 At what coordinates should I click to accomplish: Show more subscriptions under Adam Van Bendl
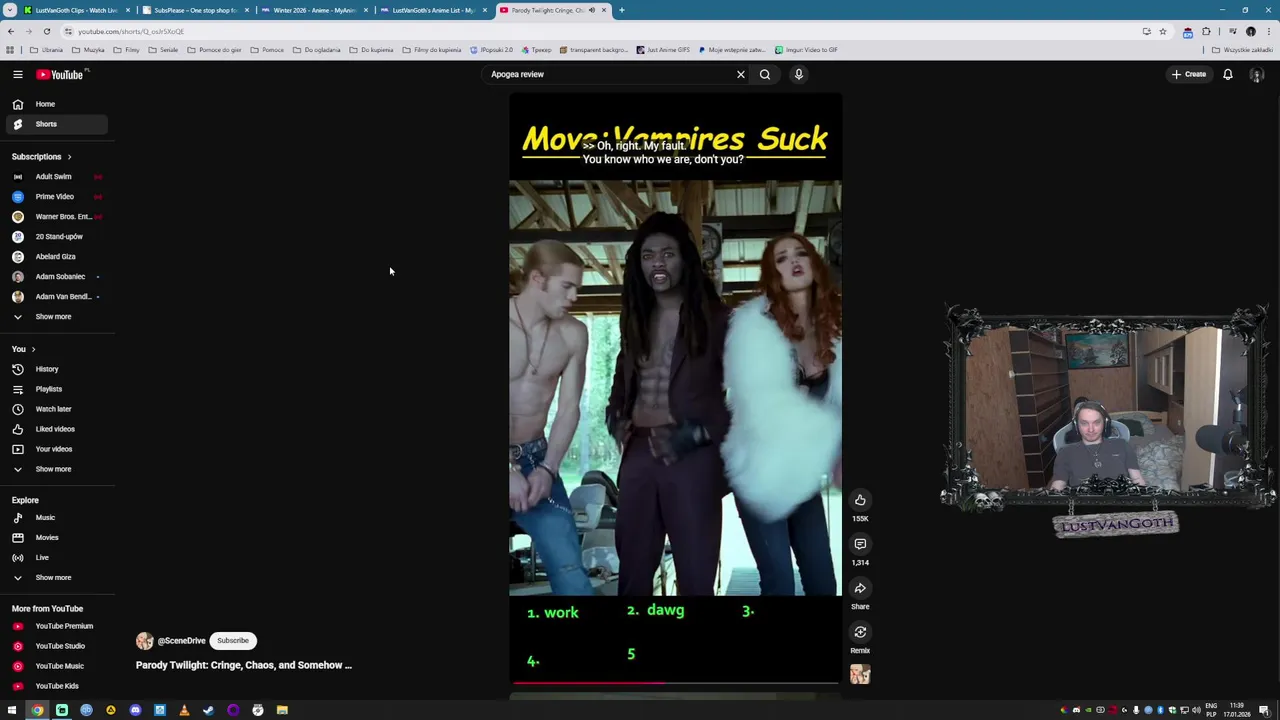(56, 317)
